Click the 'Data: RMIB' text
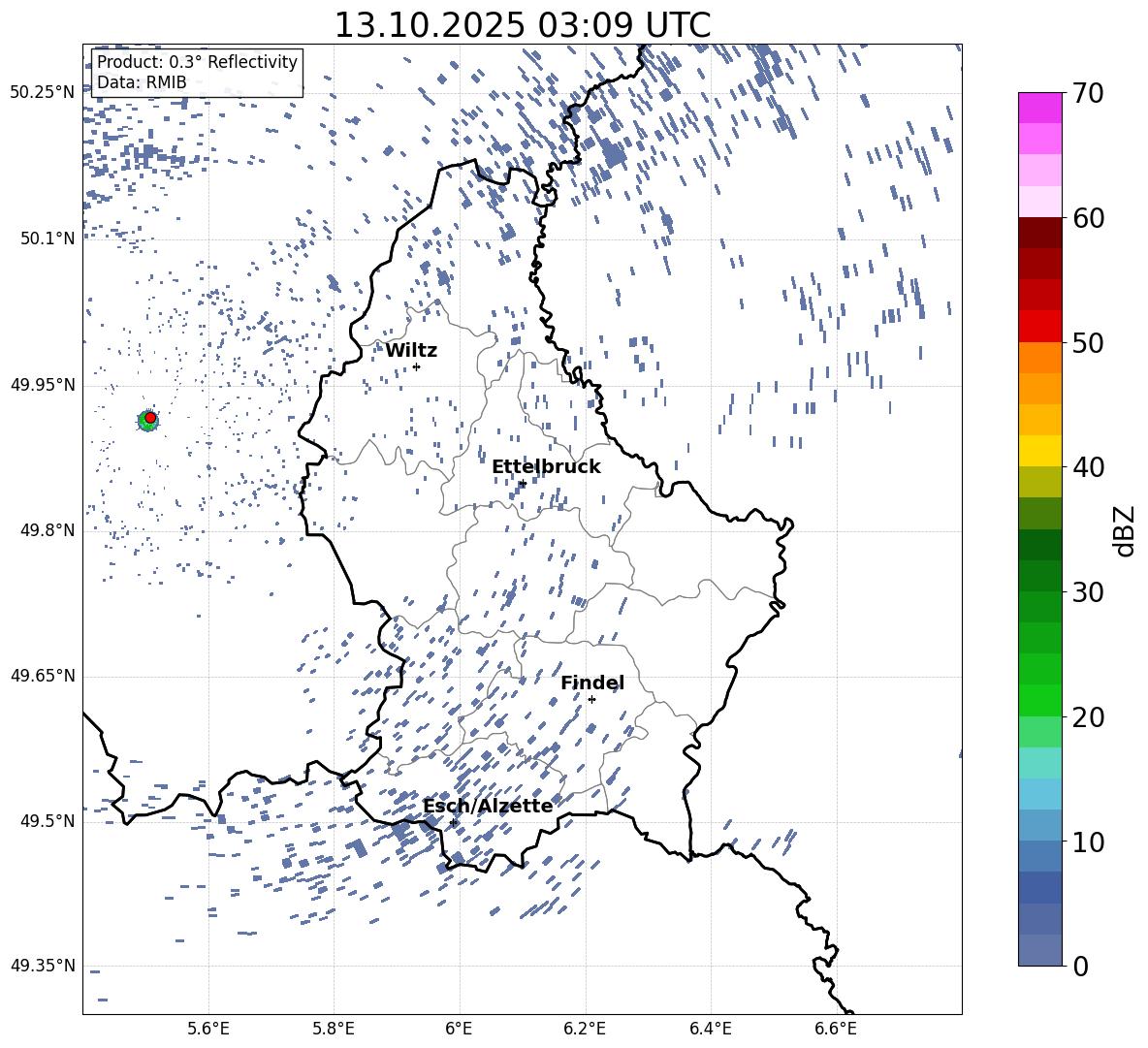The height and width of the screenshot is (1048, 1148). [142, 82]
